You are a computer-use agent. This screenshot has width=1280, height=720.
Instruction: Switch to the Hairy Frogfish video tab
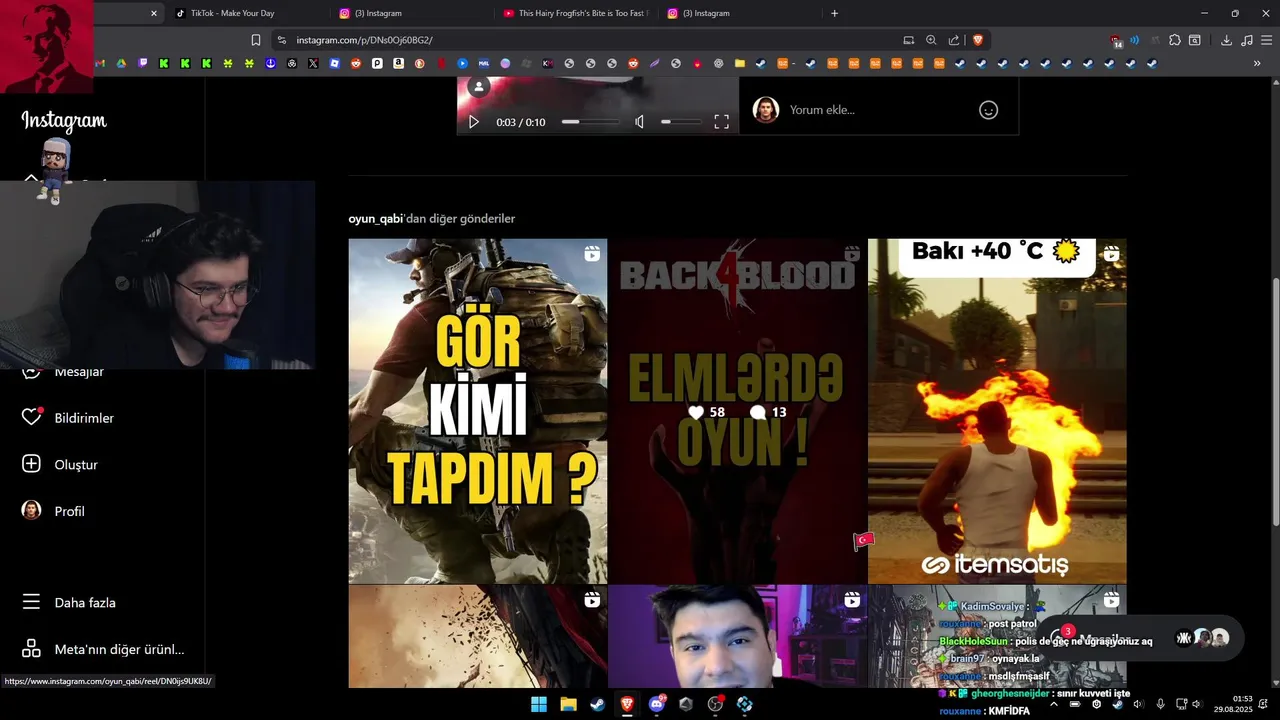point(577,13)
